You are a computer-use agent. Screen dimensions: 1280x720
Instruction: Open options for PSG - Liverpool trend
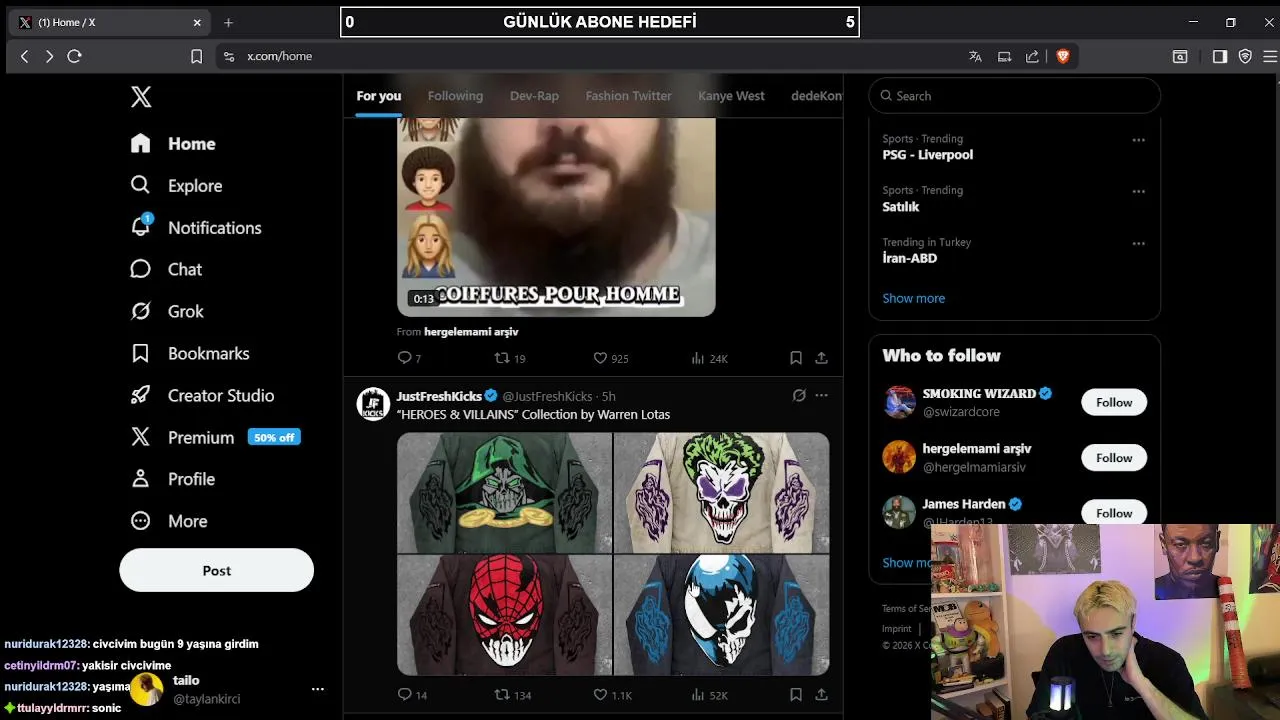[x=1138, y=140]
